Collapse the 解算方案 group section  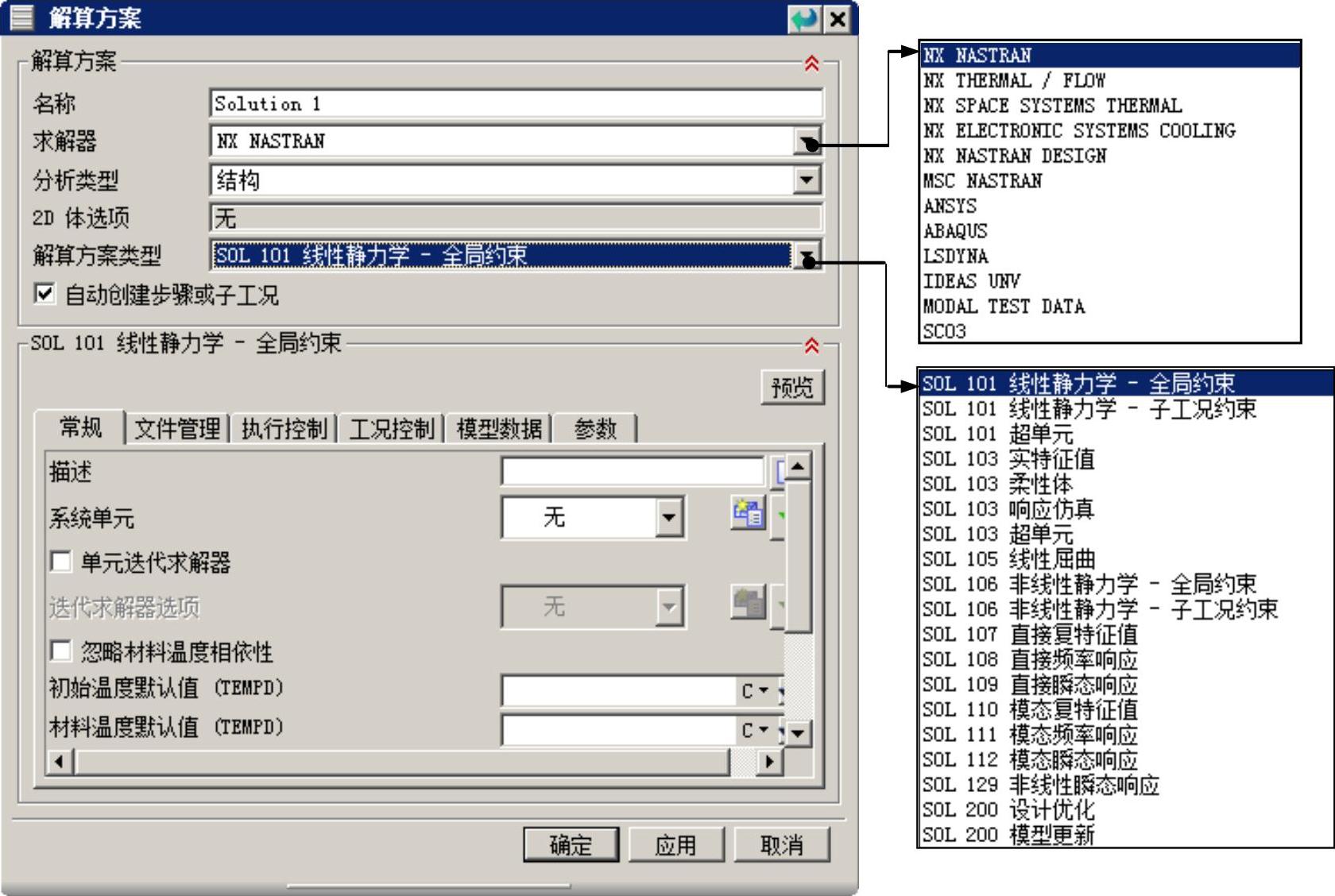pos(811,63)
